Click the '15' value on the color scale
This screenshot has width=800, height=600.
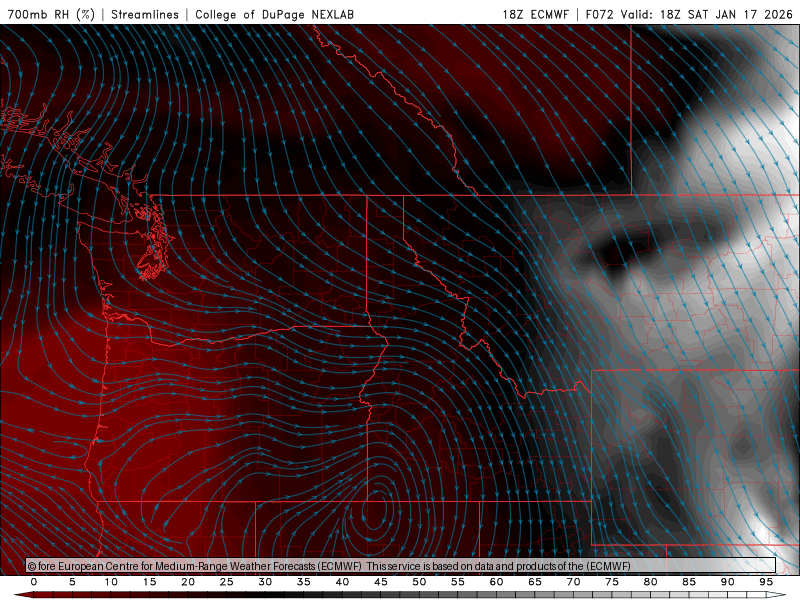click(149, 582)
